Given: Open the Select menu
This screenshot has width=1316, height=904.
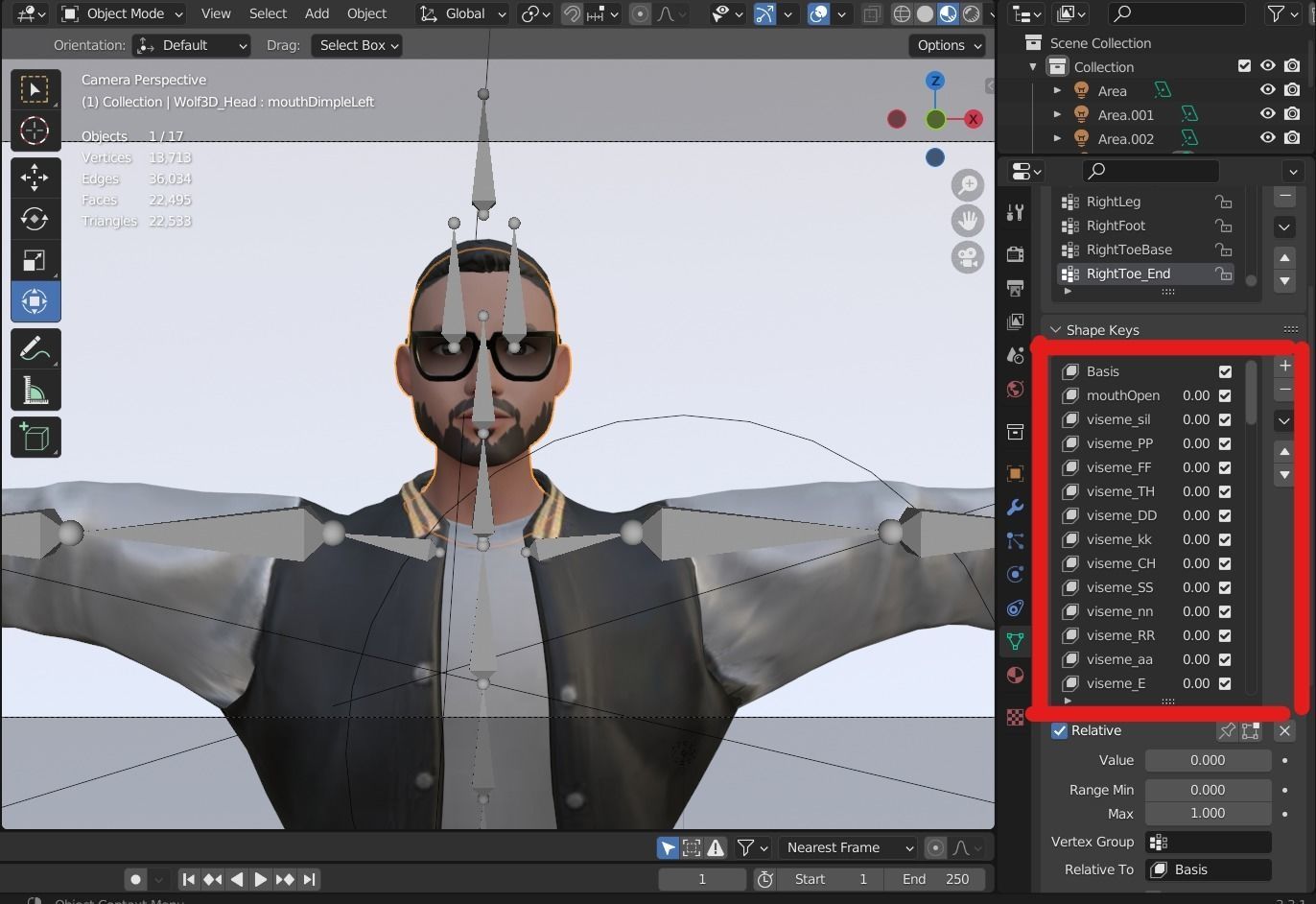Looking at the screenshot, I should click(268, 13).
